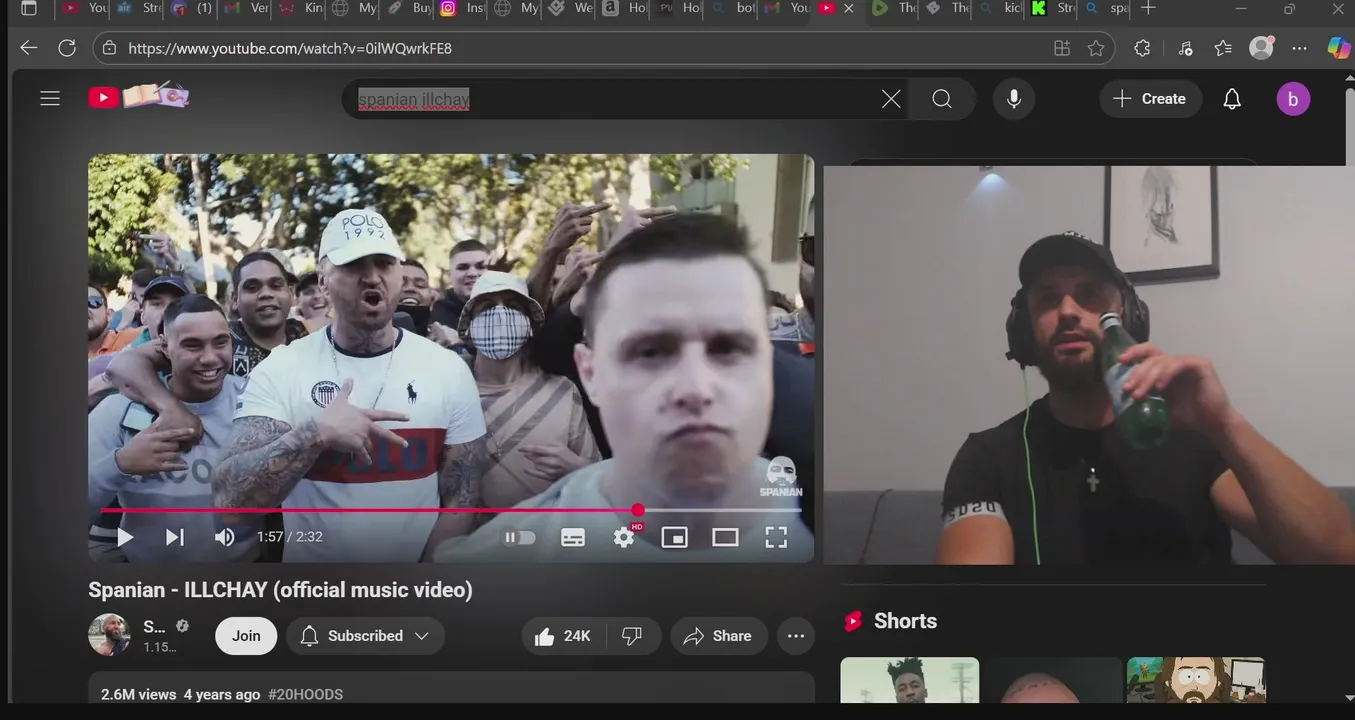The image size is (1355, 720).
Task: Toggle subtitles/closed captions in player
Action: (x=573, y=537)
